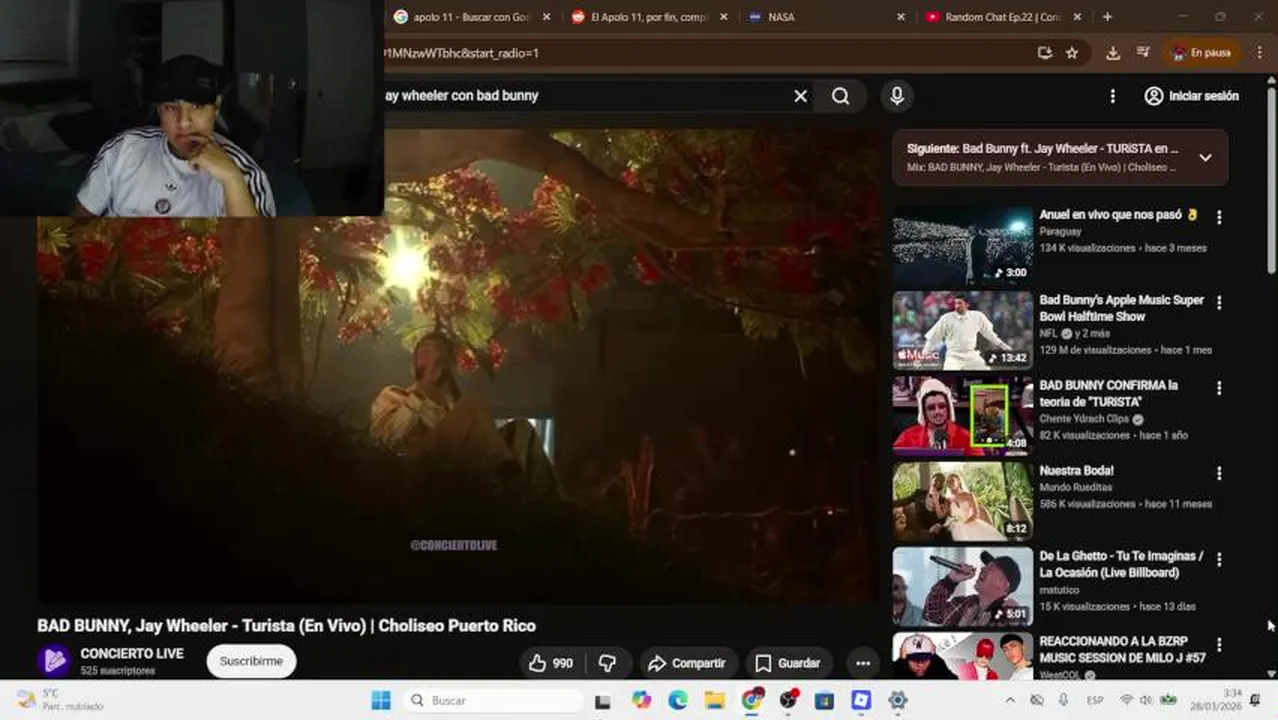Close the 'apolo 11 - Buscar con Google' tab
The image size is (1278, 720).
(546, 17)
